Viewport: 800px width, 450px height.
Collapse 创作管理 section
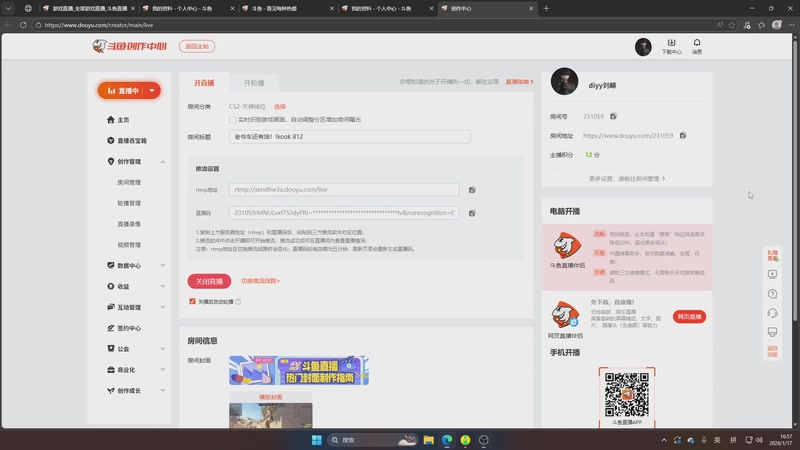pos(162,162)
